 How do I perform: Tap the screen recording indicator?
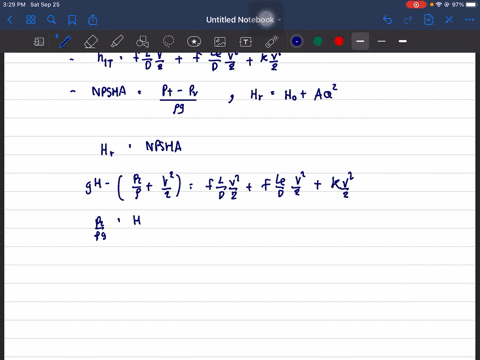[x=416, y=5]
